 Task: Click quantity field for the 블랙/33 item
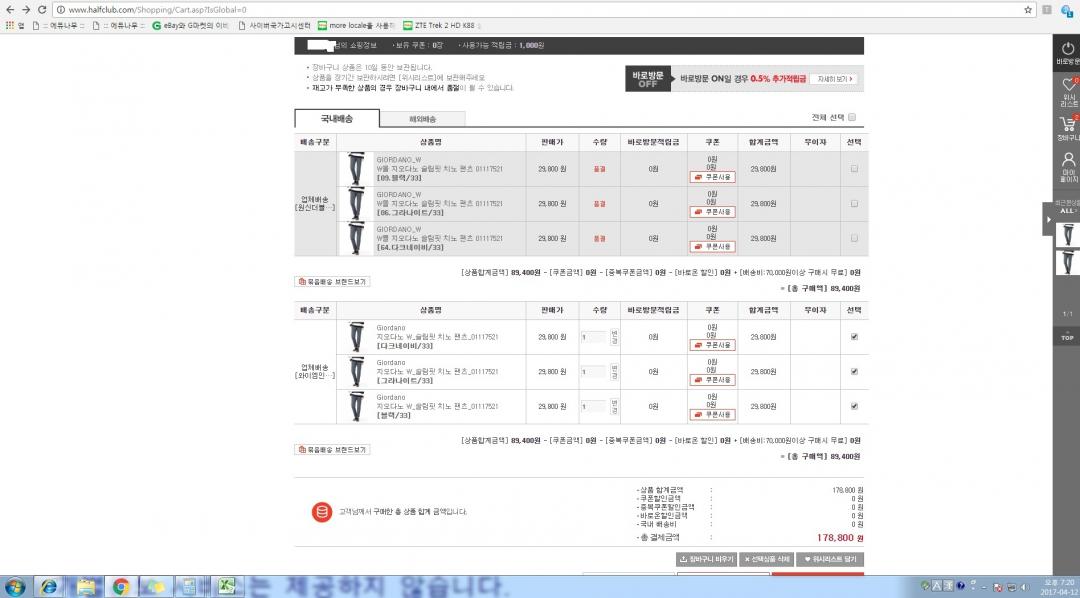point(594,406)
